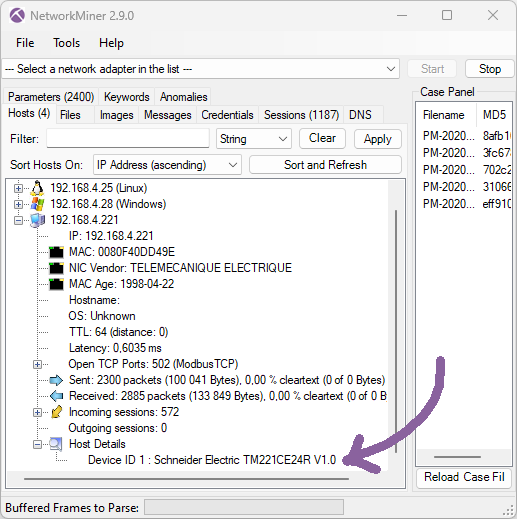
Task: Switch to the Parameters (2400) tab
Action: coord(51,97)
